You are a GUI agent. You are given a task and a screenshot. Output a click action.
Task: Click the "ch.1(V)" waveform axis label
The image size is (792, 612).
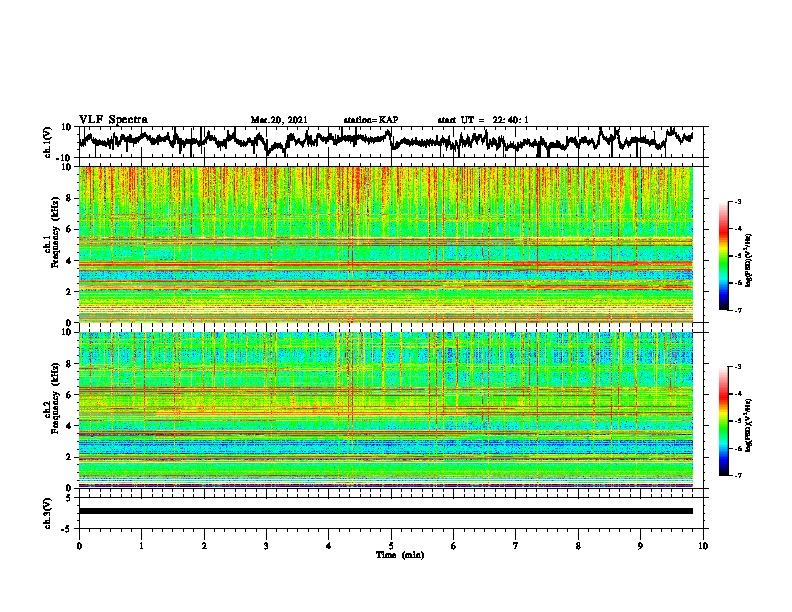point(48,142)
